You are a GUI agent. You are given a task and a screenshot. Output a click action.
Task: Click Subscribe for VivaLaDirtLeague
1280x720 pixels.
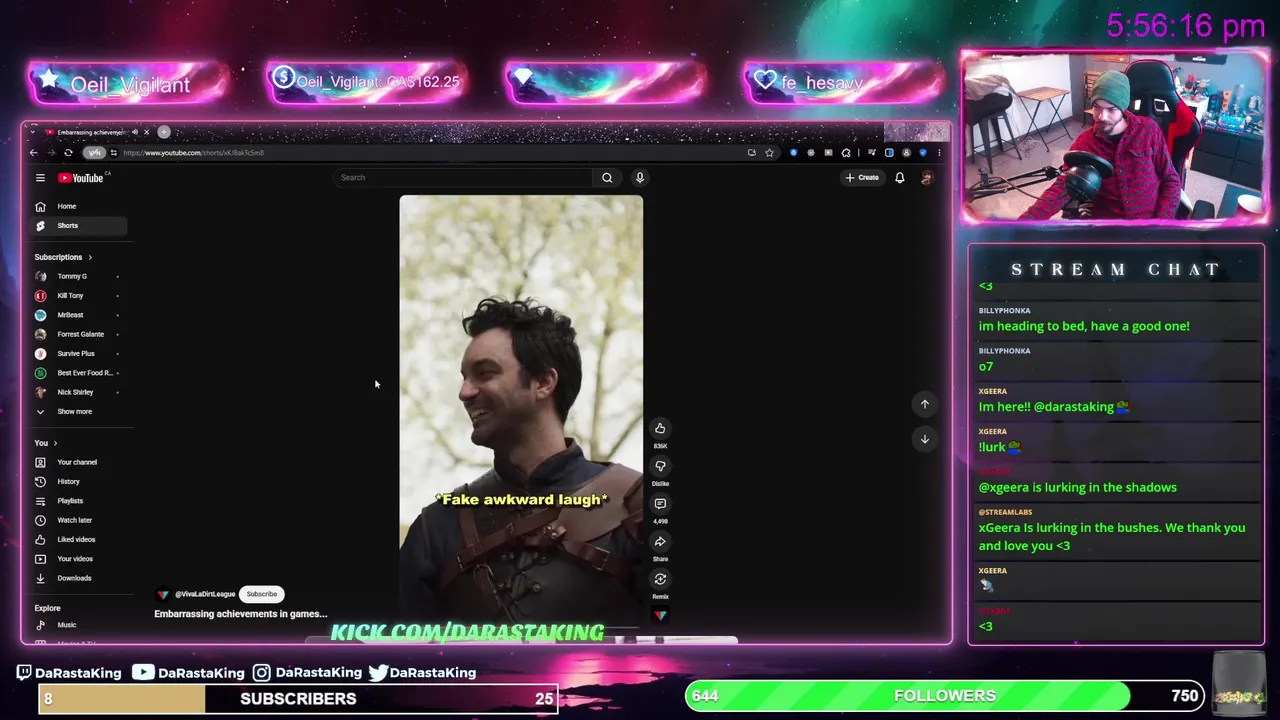tap(262, 594)
